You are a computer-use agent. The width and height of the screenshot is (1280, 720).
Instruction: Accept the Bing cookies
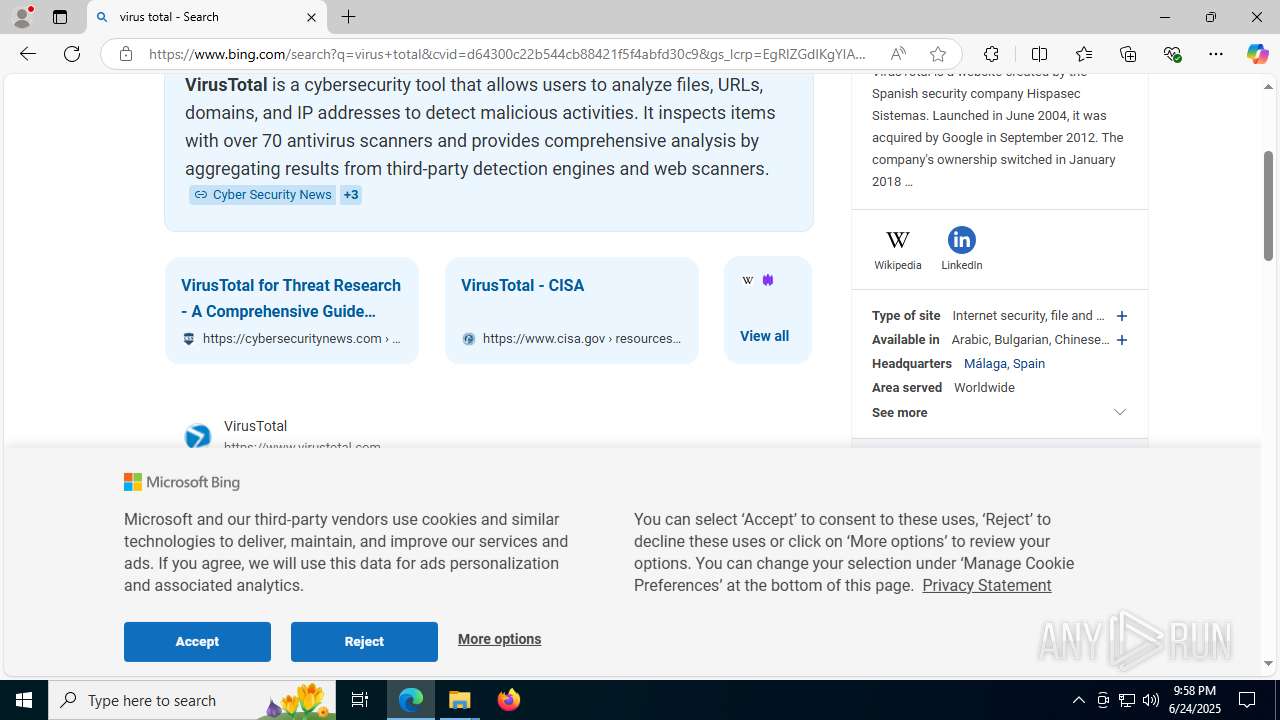pos(197,642)
